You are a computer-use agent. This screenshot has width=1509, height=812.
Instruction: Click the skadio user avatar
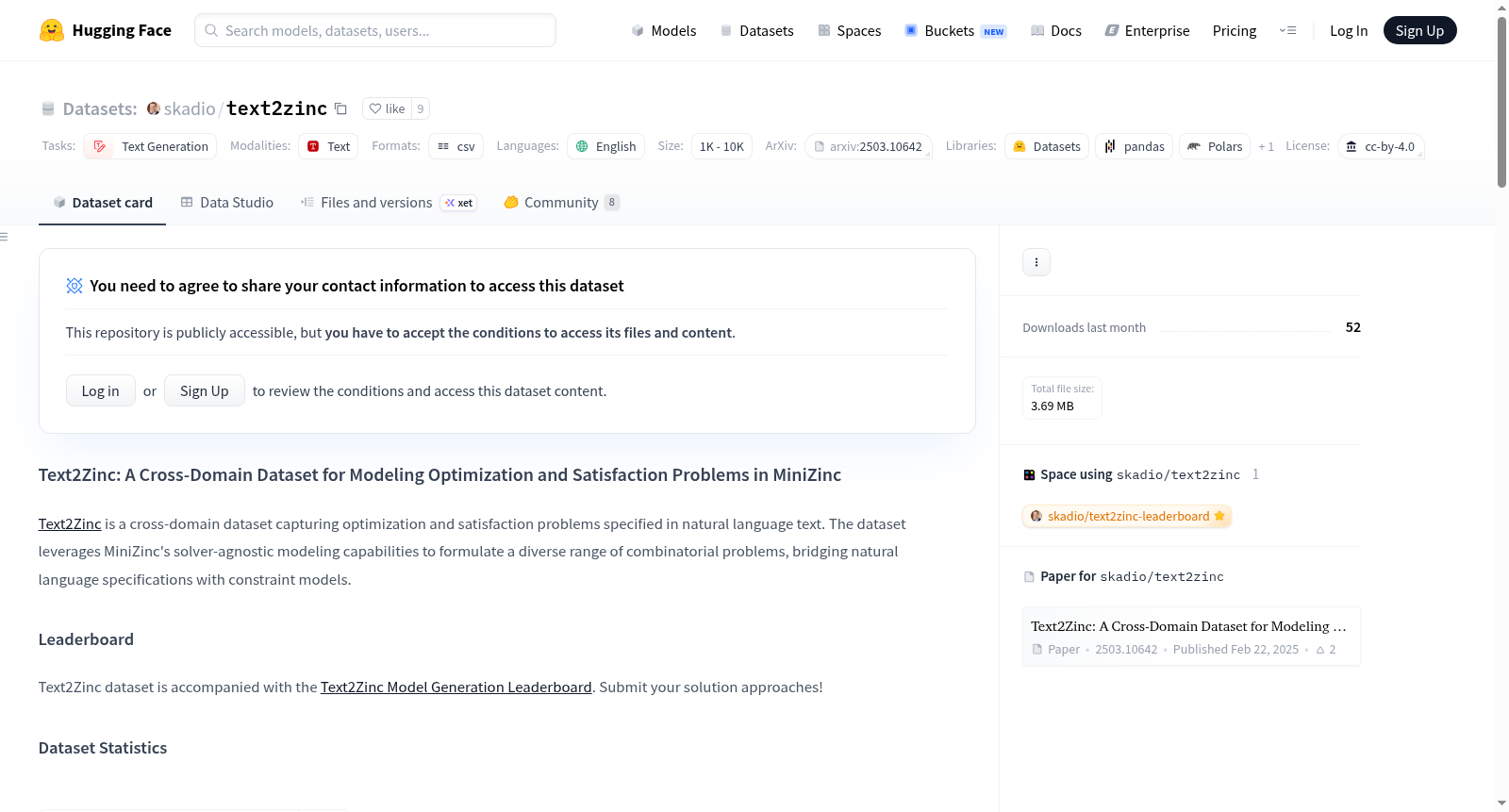coord(153,108)
